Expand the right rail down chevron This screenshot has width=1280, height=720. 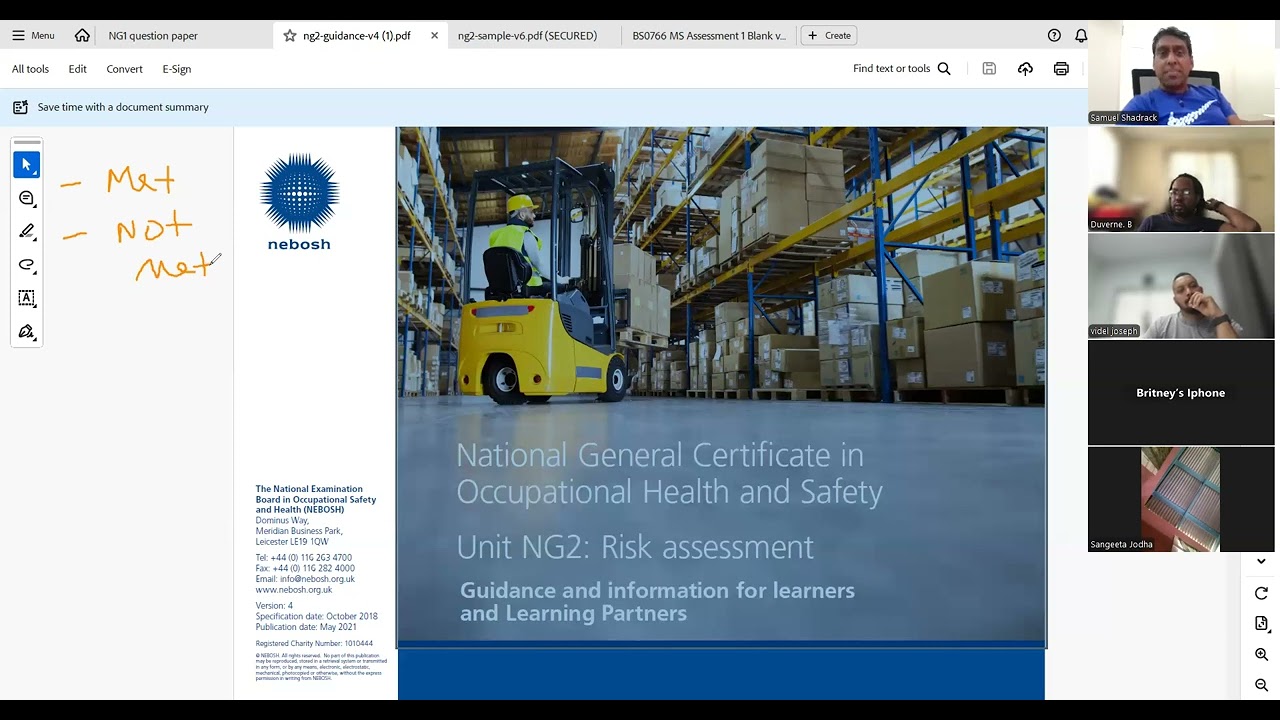point(1261,561)
